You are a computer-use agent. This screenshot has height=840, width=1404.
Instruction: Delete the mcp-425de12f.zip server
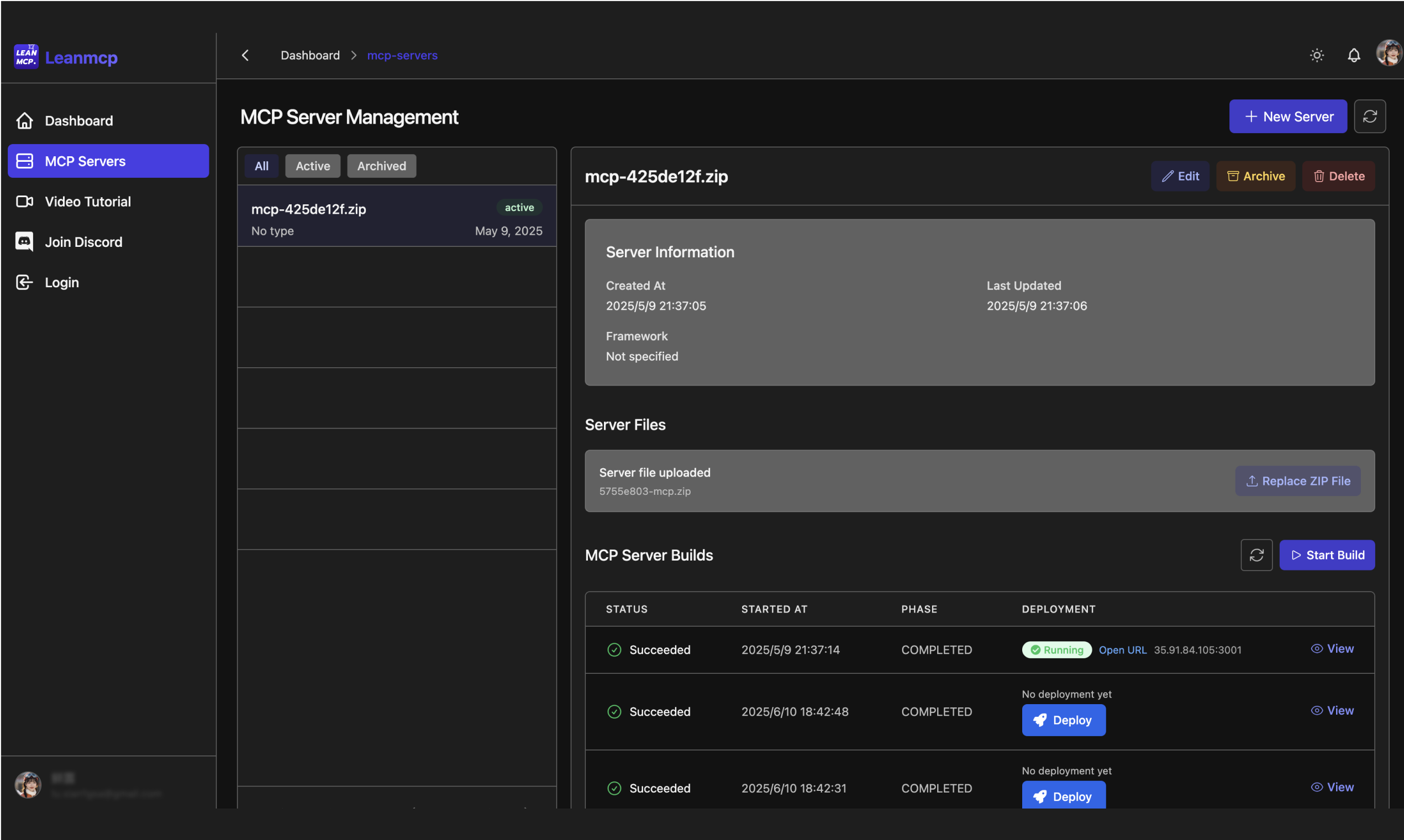click(x=1338, y=177)
